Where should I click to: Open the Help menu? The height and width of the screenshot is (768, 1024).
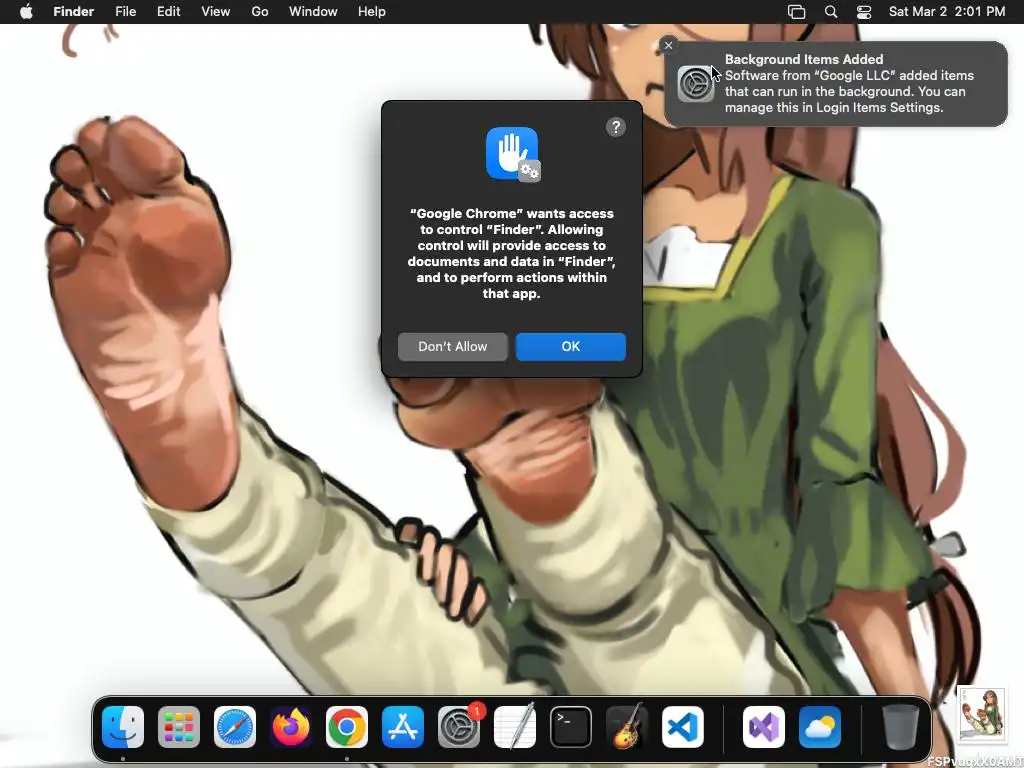[x=372, y=12]
